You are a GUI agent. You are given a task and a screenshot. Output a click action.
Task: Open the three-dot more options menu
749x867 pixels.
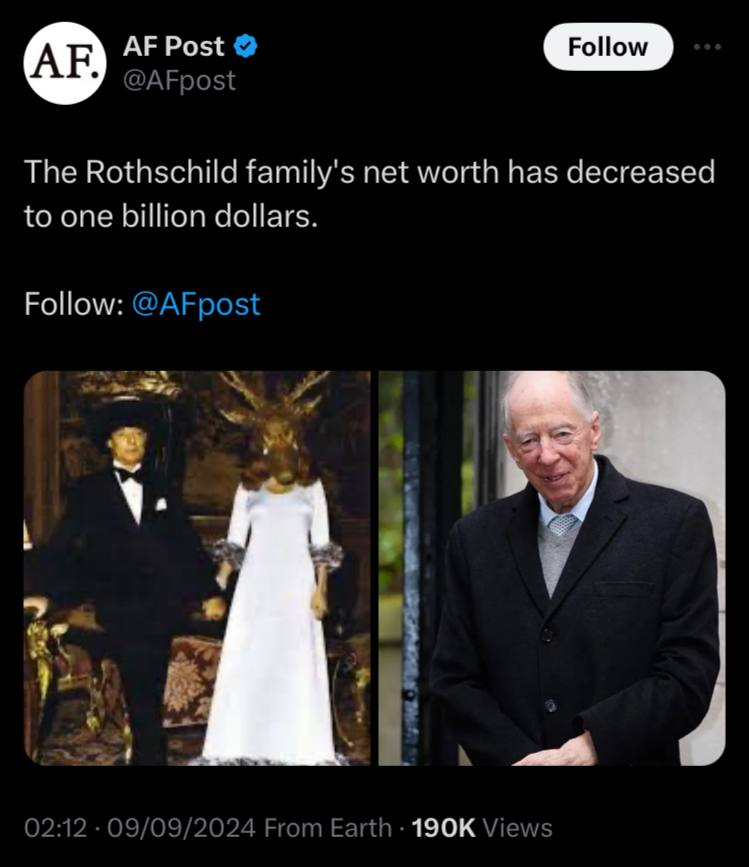coord(709,46)
